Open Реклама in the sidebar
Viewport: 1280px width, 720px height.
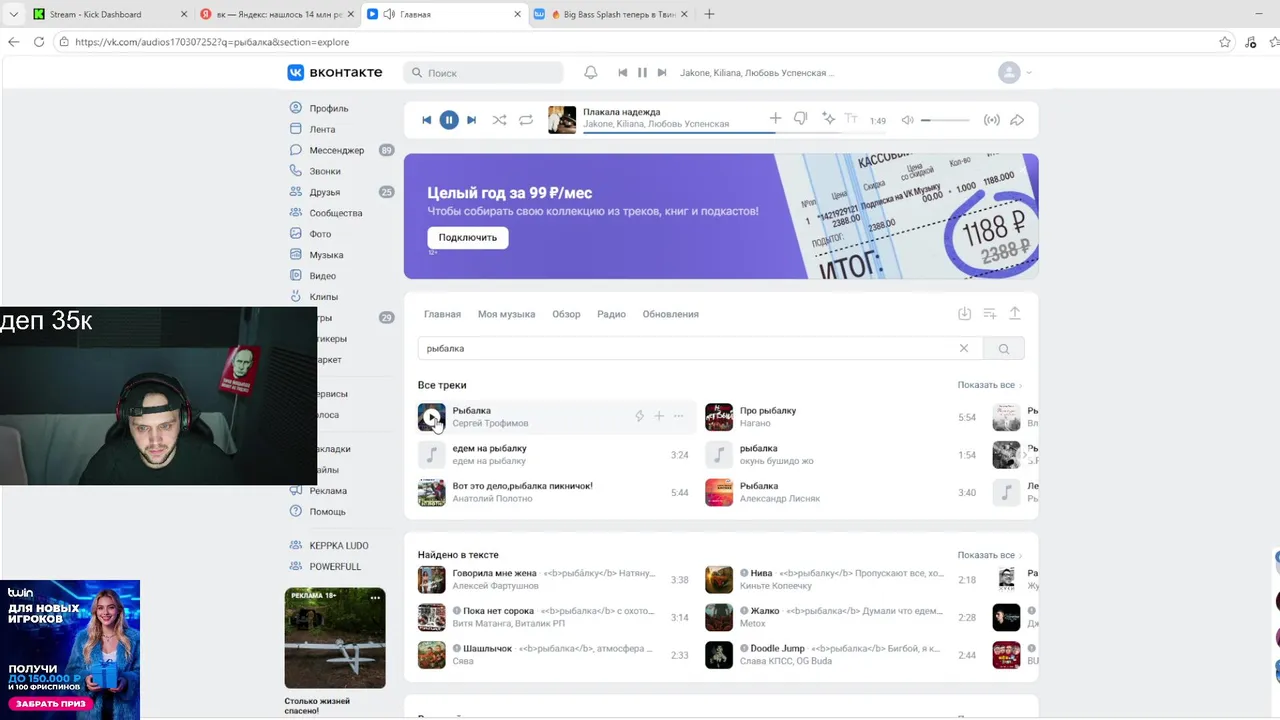tap(328, 491)
